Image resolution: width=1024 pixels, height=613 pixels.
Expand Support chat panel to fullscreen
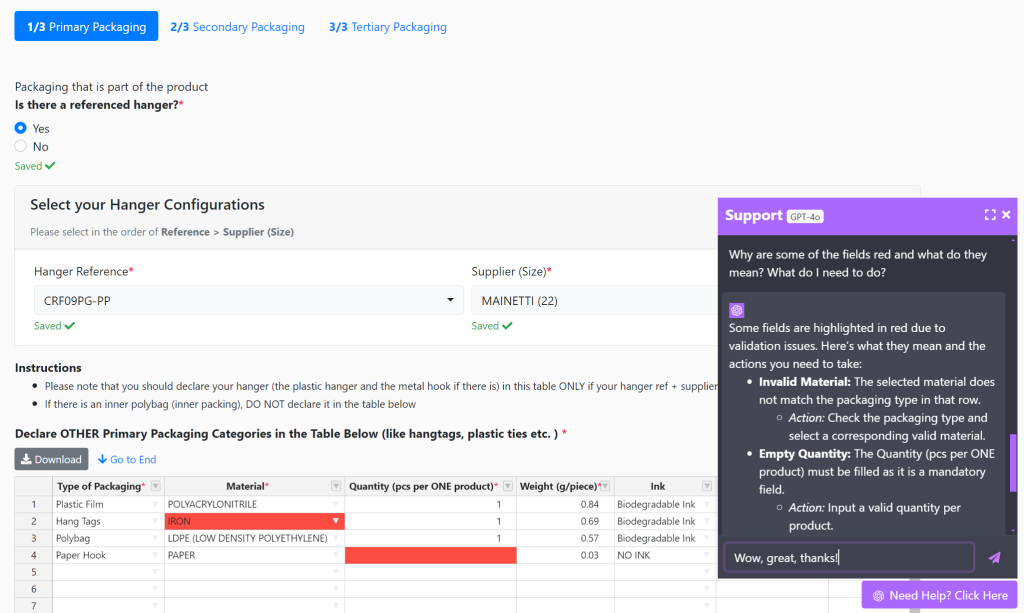(989, 215)
